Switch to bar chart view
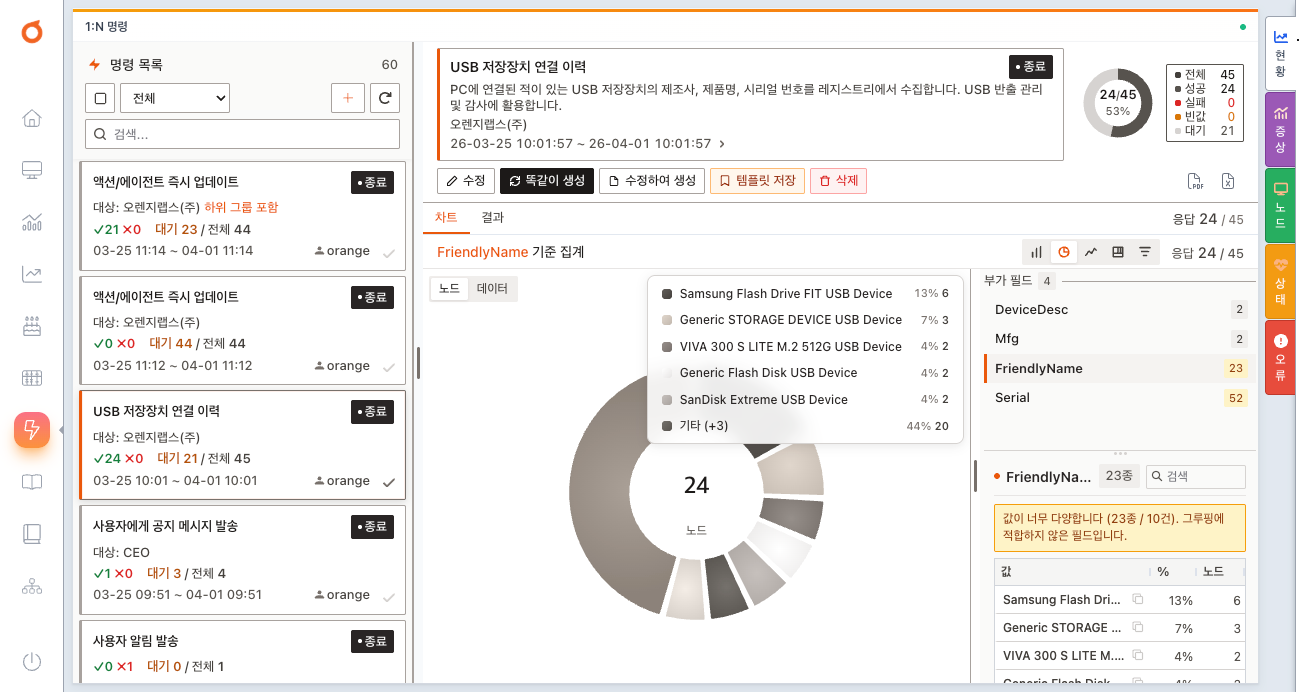Image resolution: width=1299 pixels, height=692 pixels. (x=1037, y=252)
